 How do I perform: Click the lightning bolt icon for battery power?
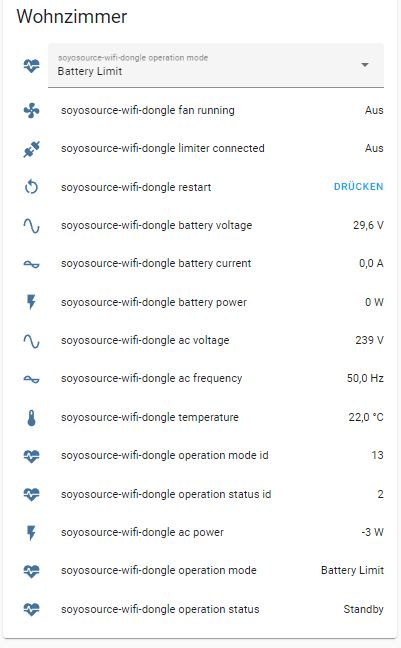(31, 302)
